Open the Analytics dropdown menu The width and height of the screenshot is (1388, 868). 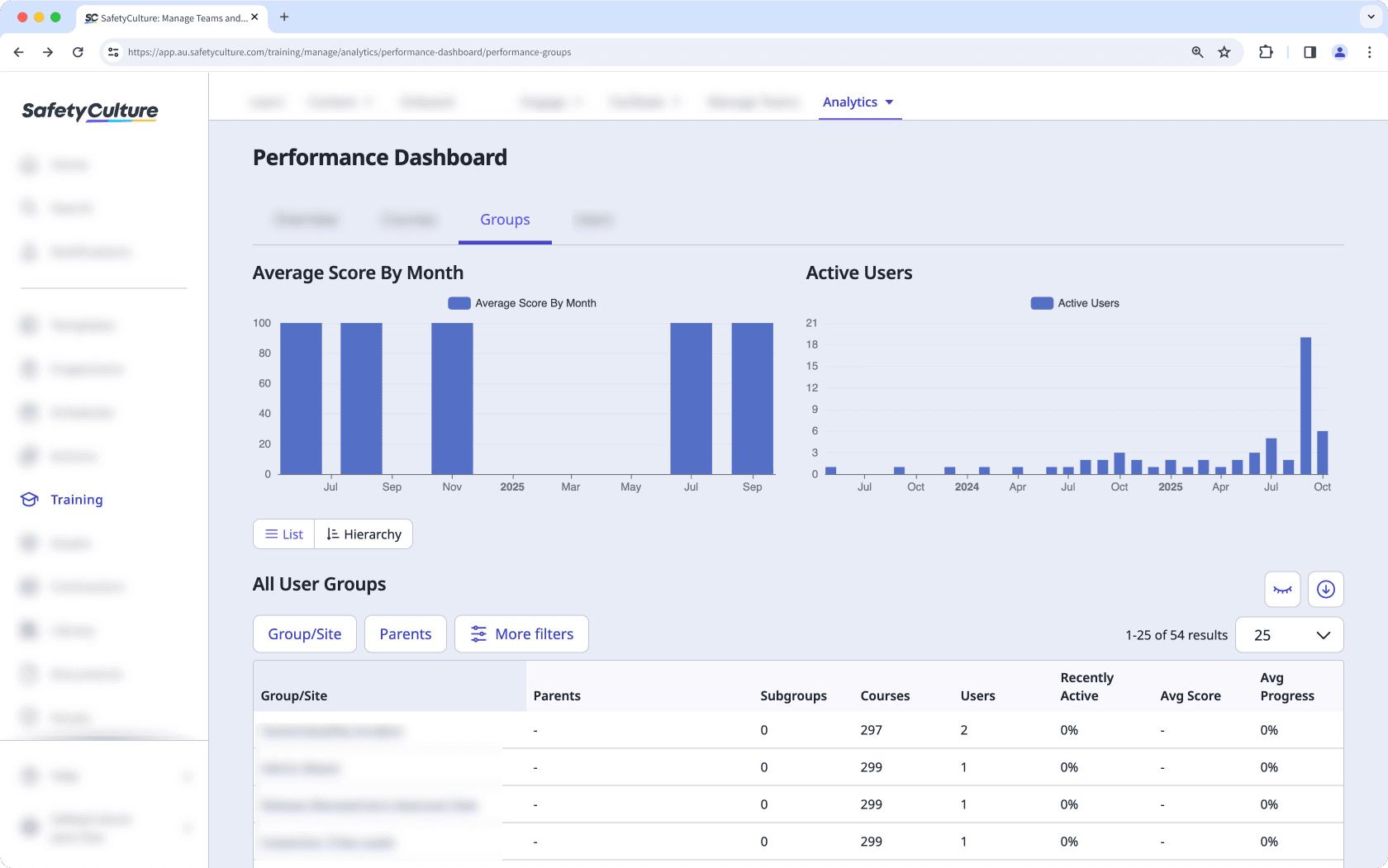click(859, 102)
